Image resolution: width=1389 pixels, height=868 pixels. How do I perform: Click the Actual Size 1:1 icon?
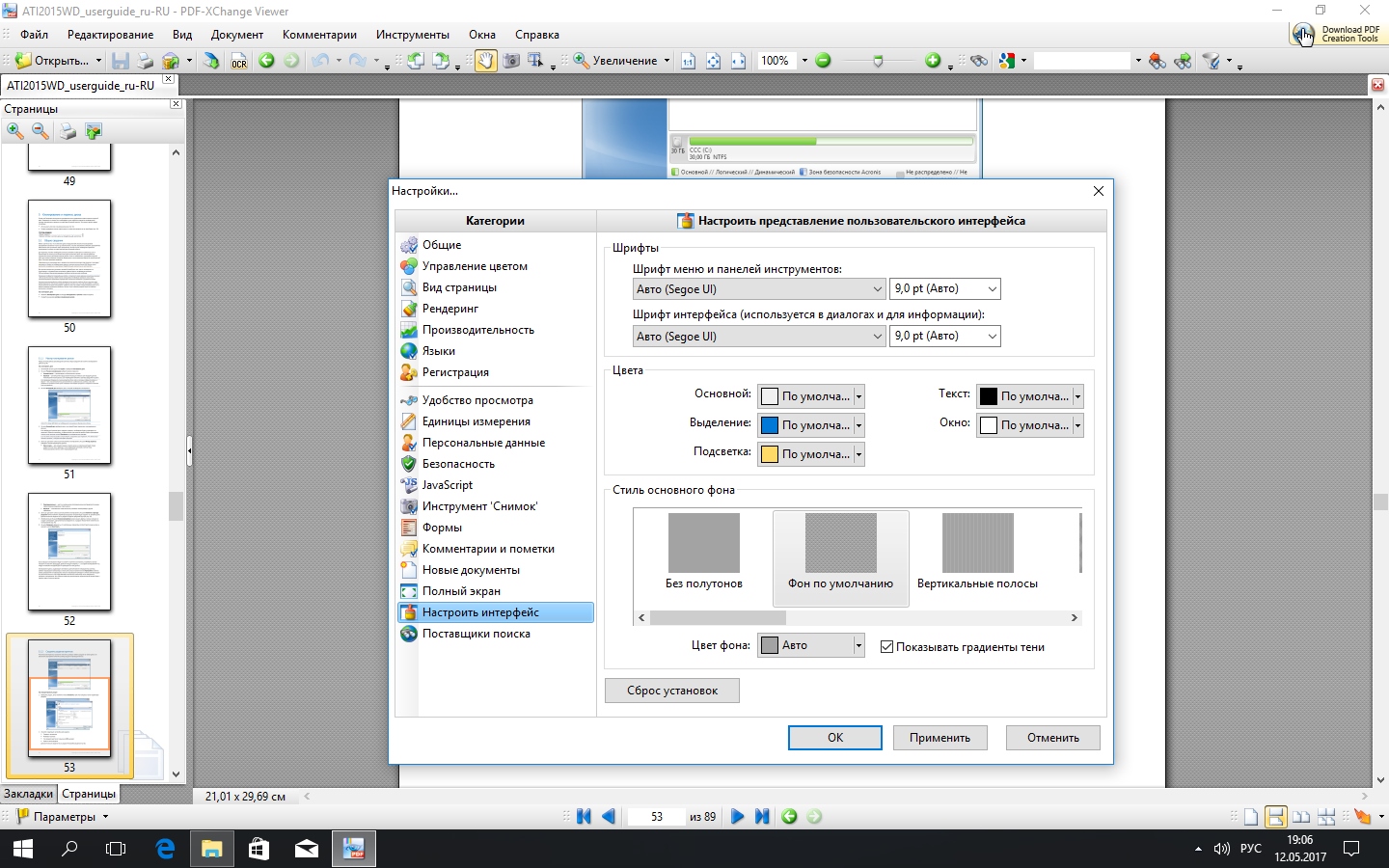tap(688, 61)
